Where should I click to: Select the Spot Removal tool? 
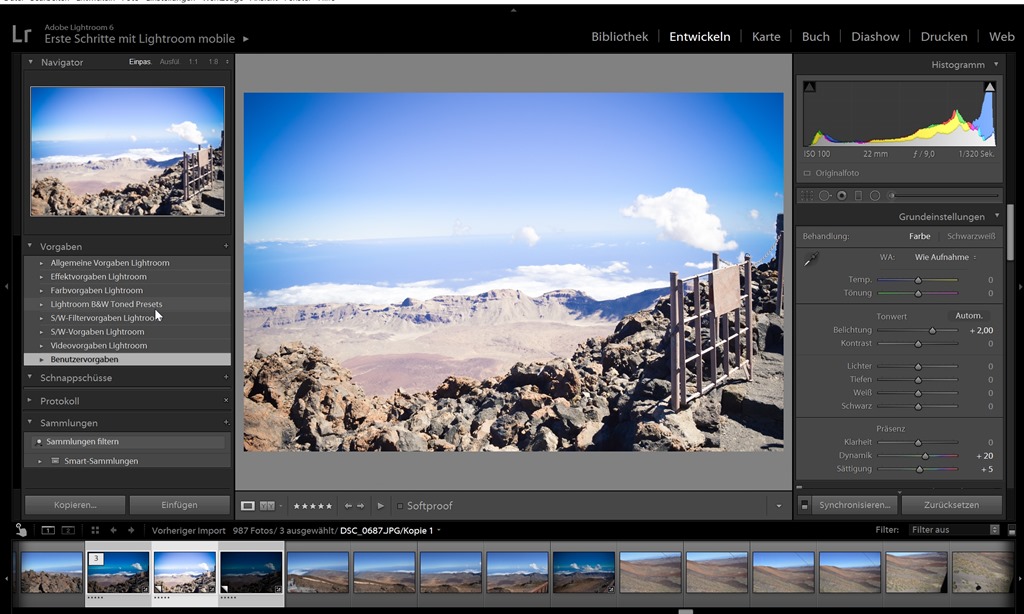(x=825, y=196)
